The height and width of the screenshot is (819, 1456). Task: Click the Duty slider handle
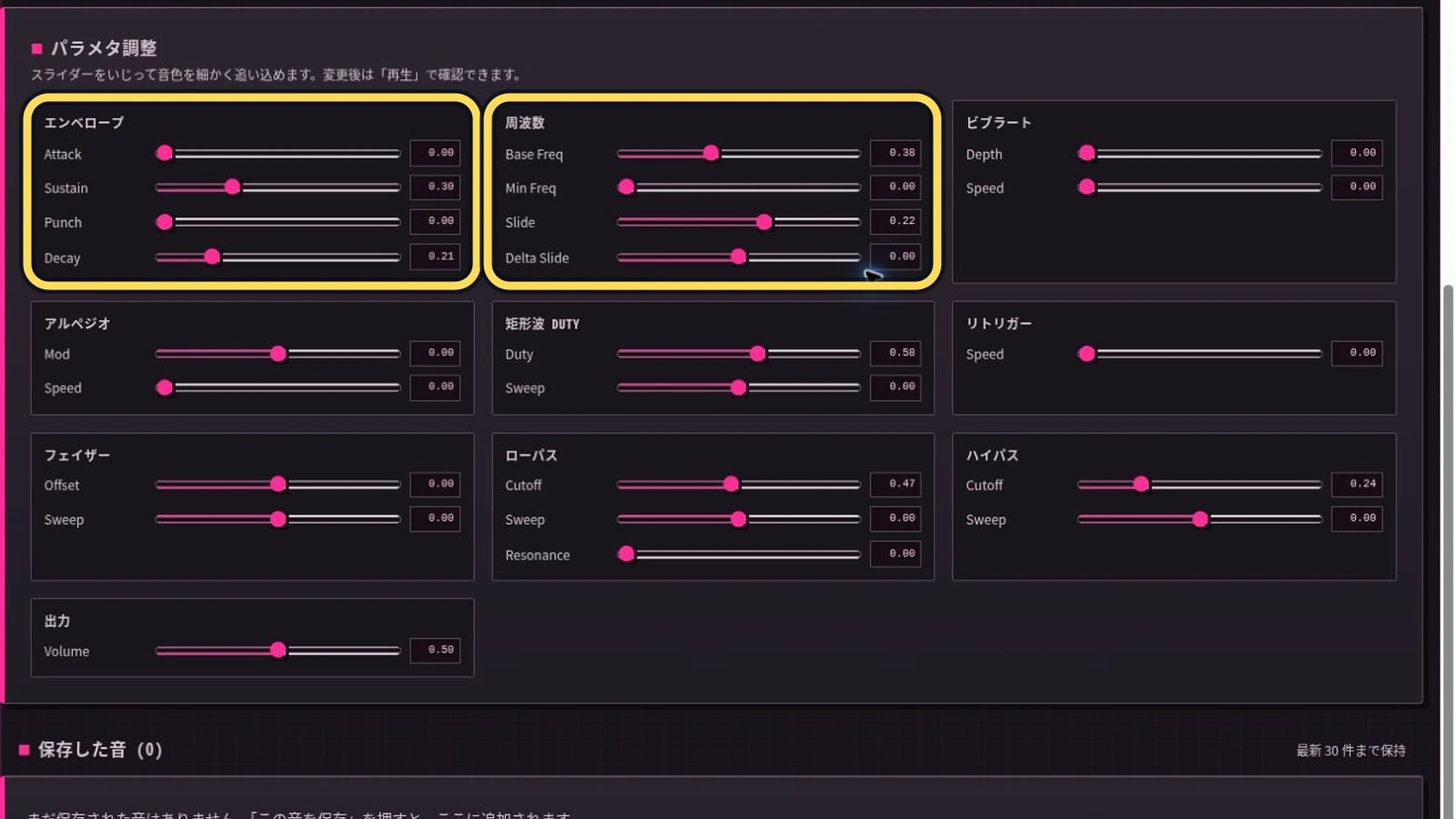tap(758, 353)
